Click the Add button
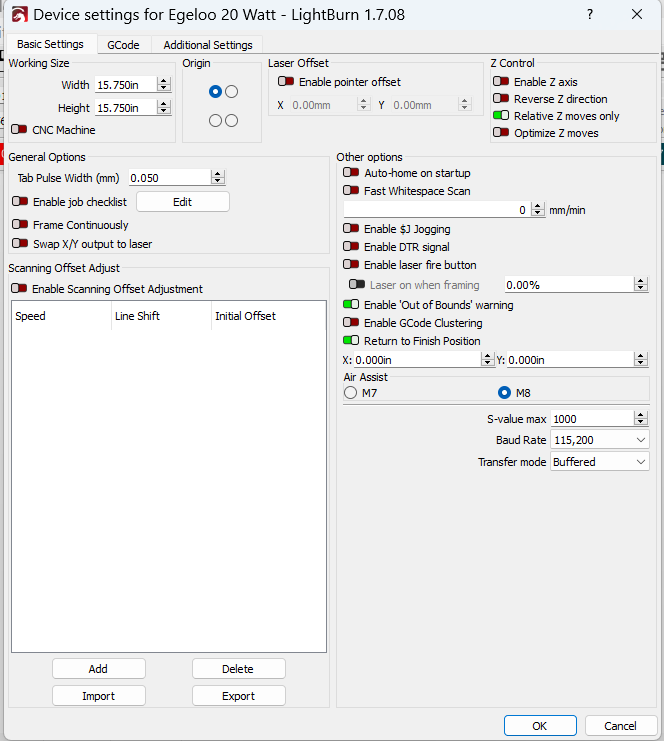This screenshot has height=741, width=664. click(x=99, y=669)
